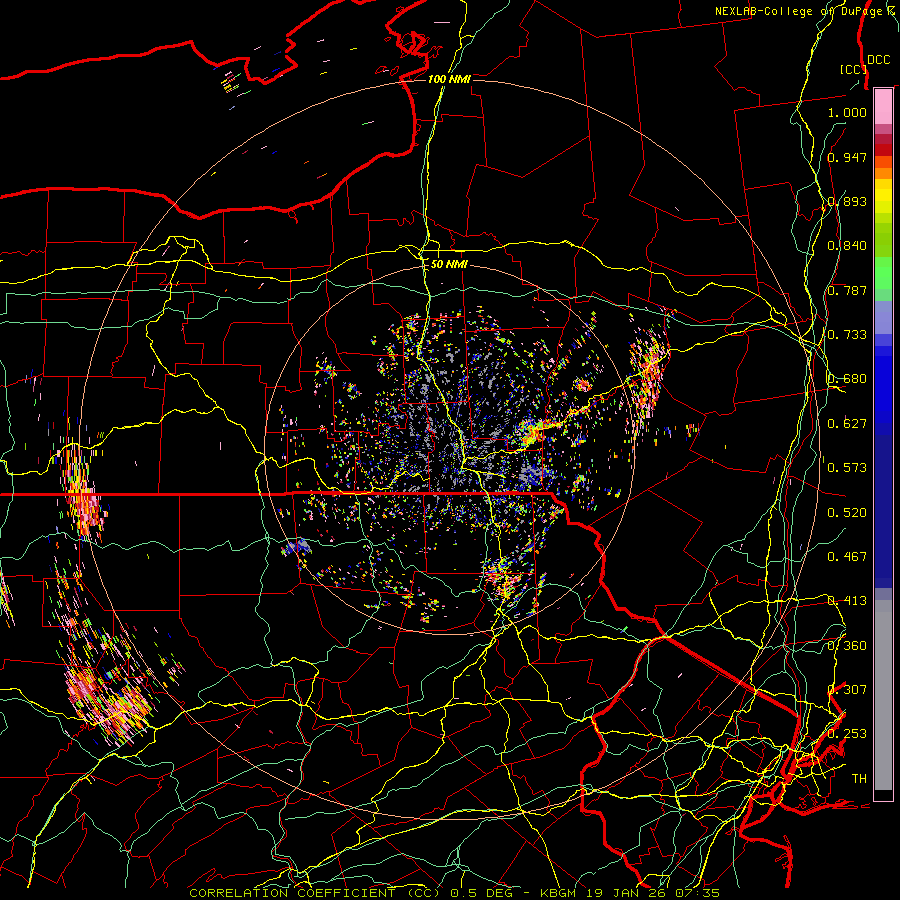Click the KBGM station identifier

560,893
